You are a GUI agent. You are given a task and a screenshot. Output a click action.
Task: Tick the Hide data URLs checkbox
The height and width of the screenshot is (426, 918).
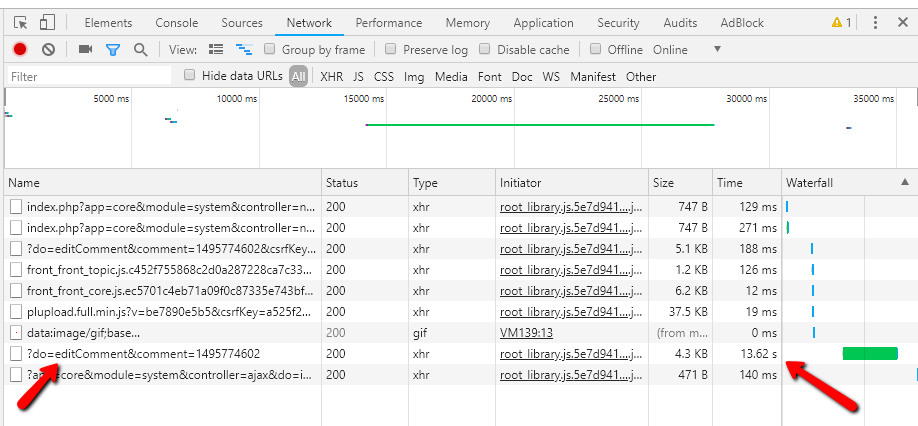pyautogui.click(x=190, y=75)
